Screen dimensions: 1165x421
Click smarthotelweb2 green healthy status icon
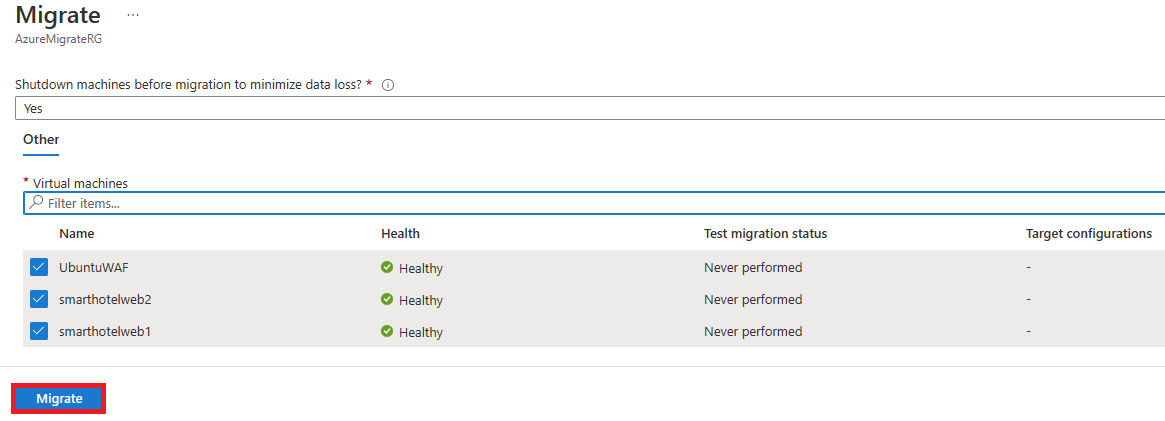pyautogui.click(x=386, y=299)
